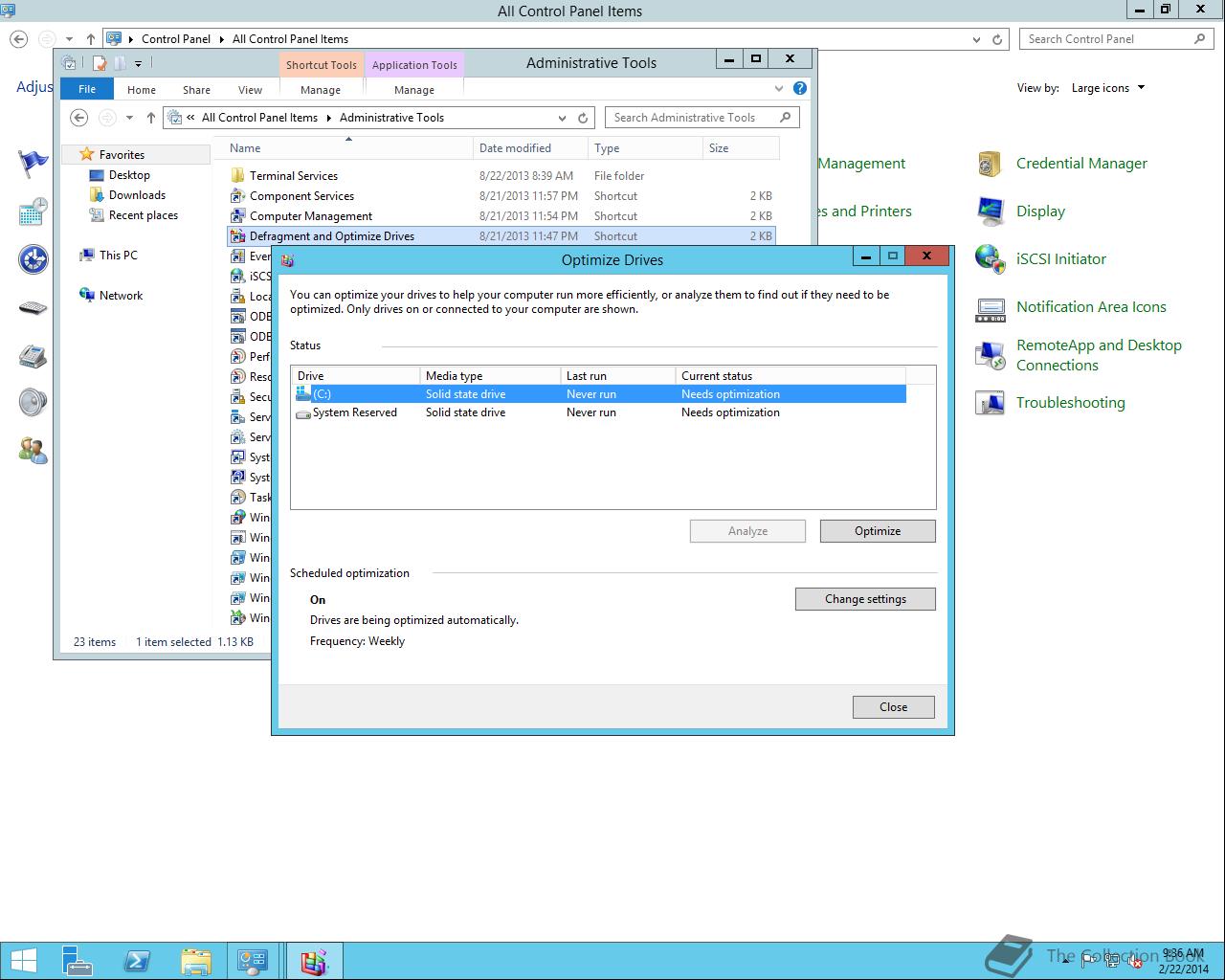1225x980 pixels.
Task: Open Credential Manager in Control Panel
Action: 1081,164
